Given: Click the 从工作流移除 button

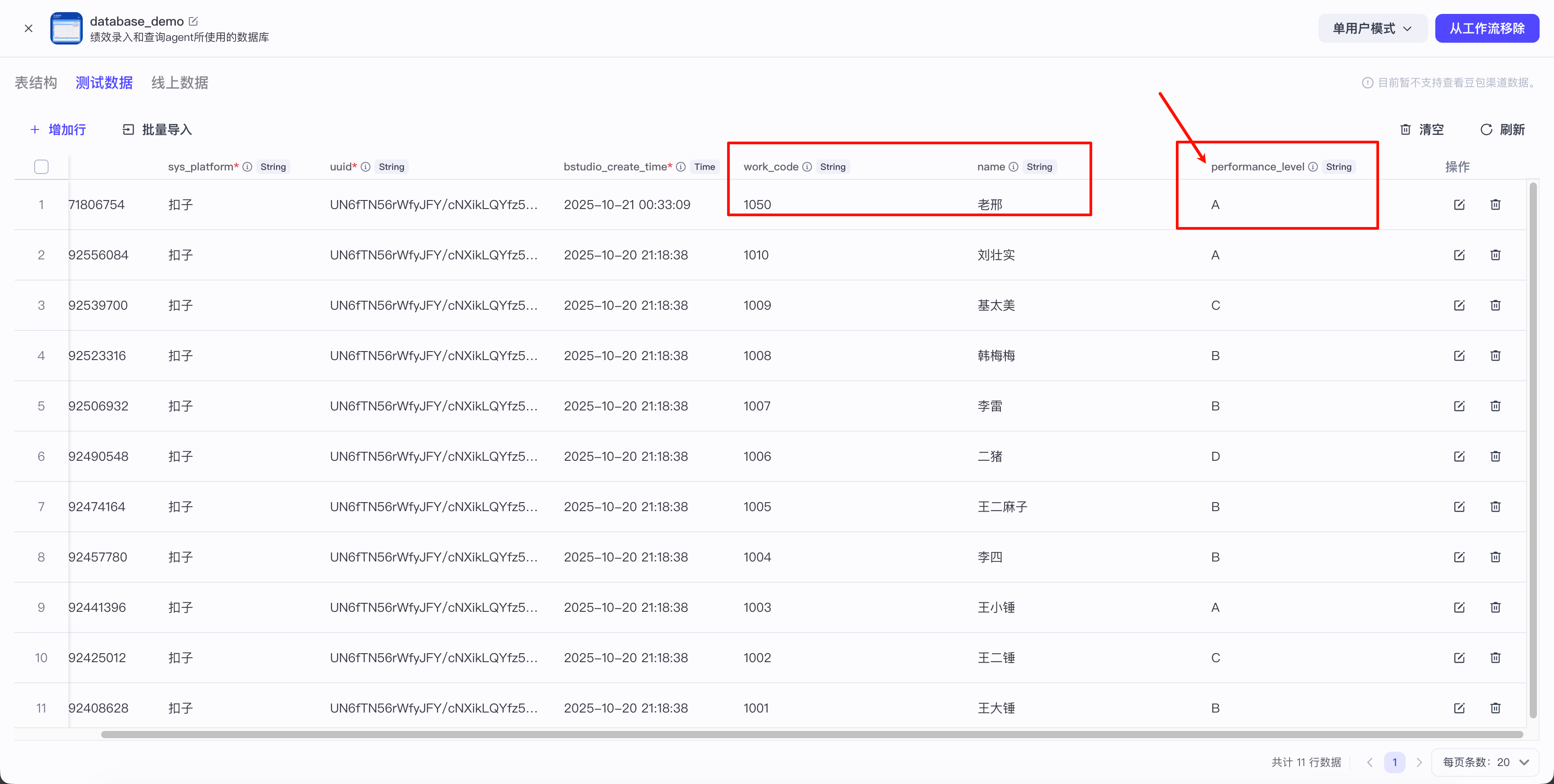Looking at the screenshot, I should [x=1487, y=28].
